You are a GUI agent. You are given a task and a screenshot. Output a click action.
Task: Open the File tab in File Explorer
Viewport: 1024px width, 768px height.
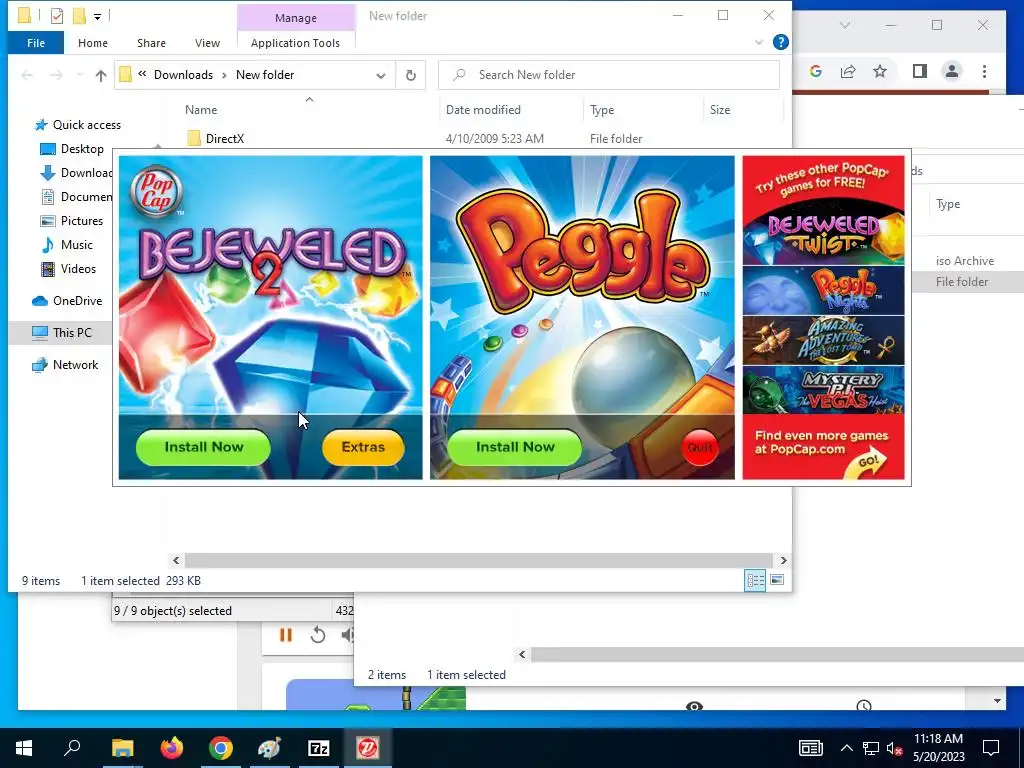(x=36, y=43)
